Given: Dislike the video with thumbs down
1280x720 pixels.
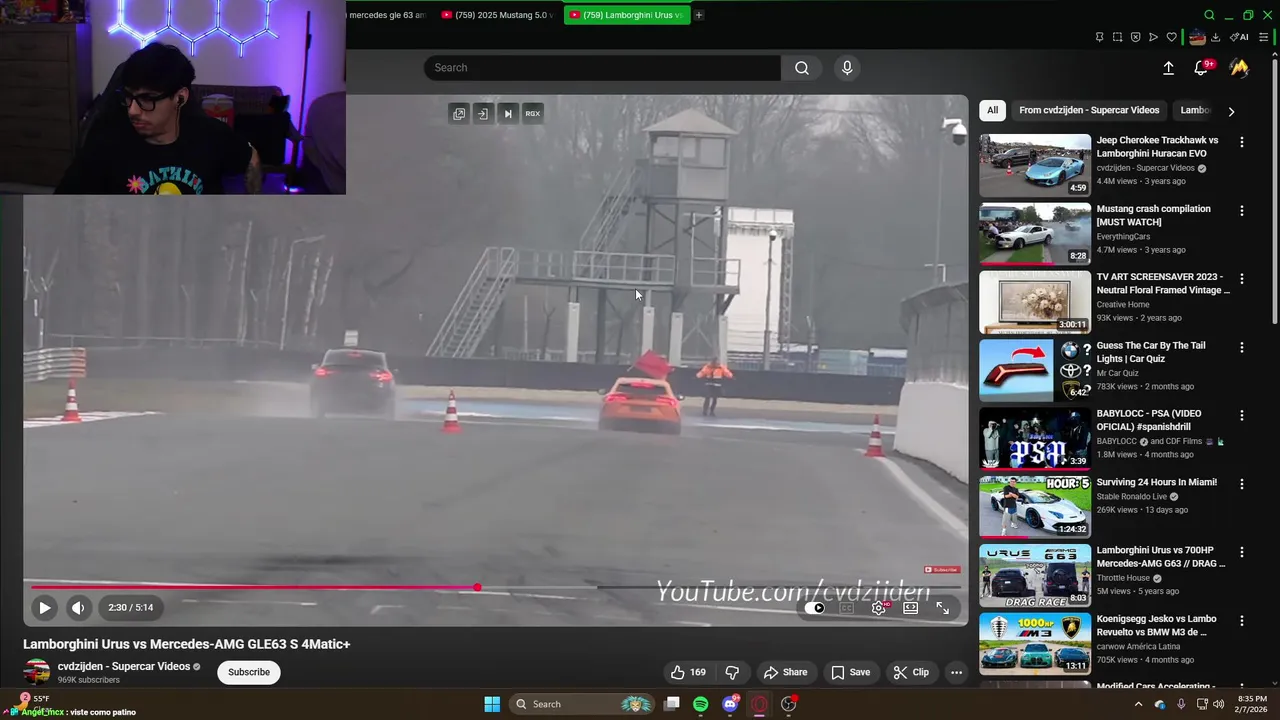Looking at the screenshot, I should [x=732, y=672].
